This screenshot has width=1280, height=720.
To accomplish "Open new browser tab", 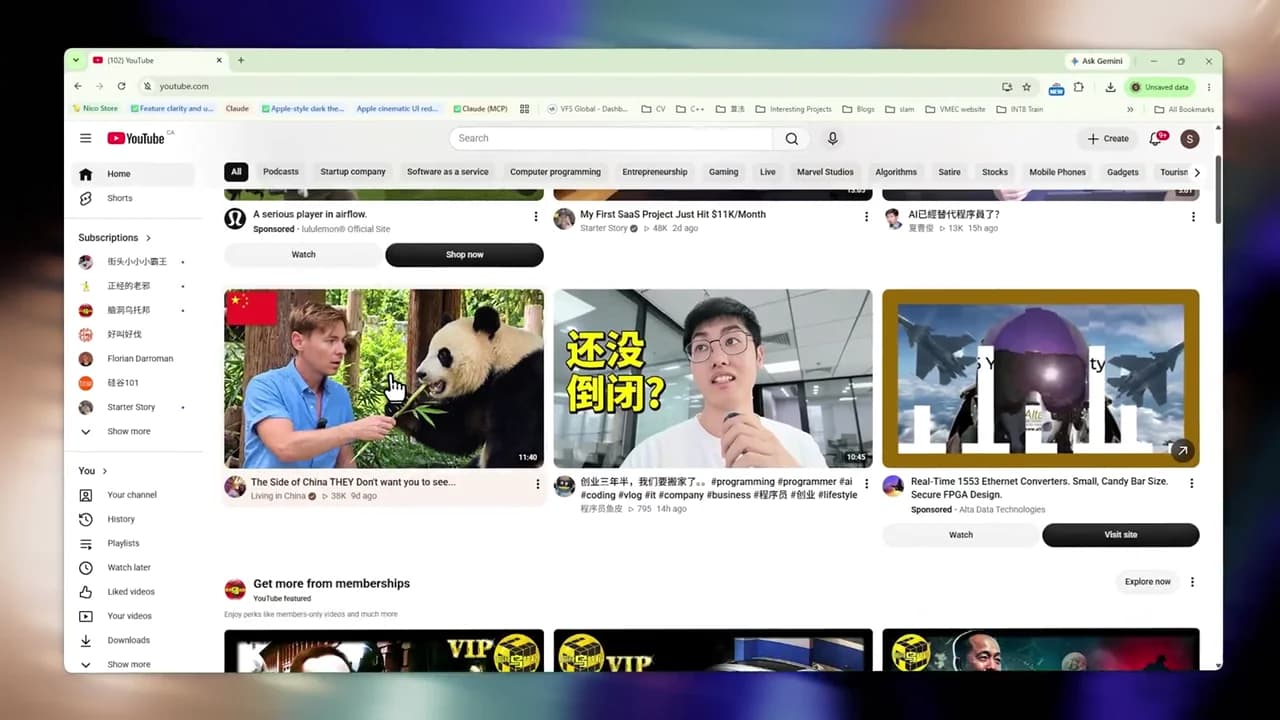I will [x=240, y=60].
